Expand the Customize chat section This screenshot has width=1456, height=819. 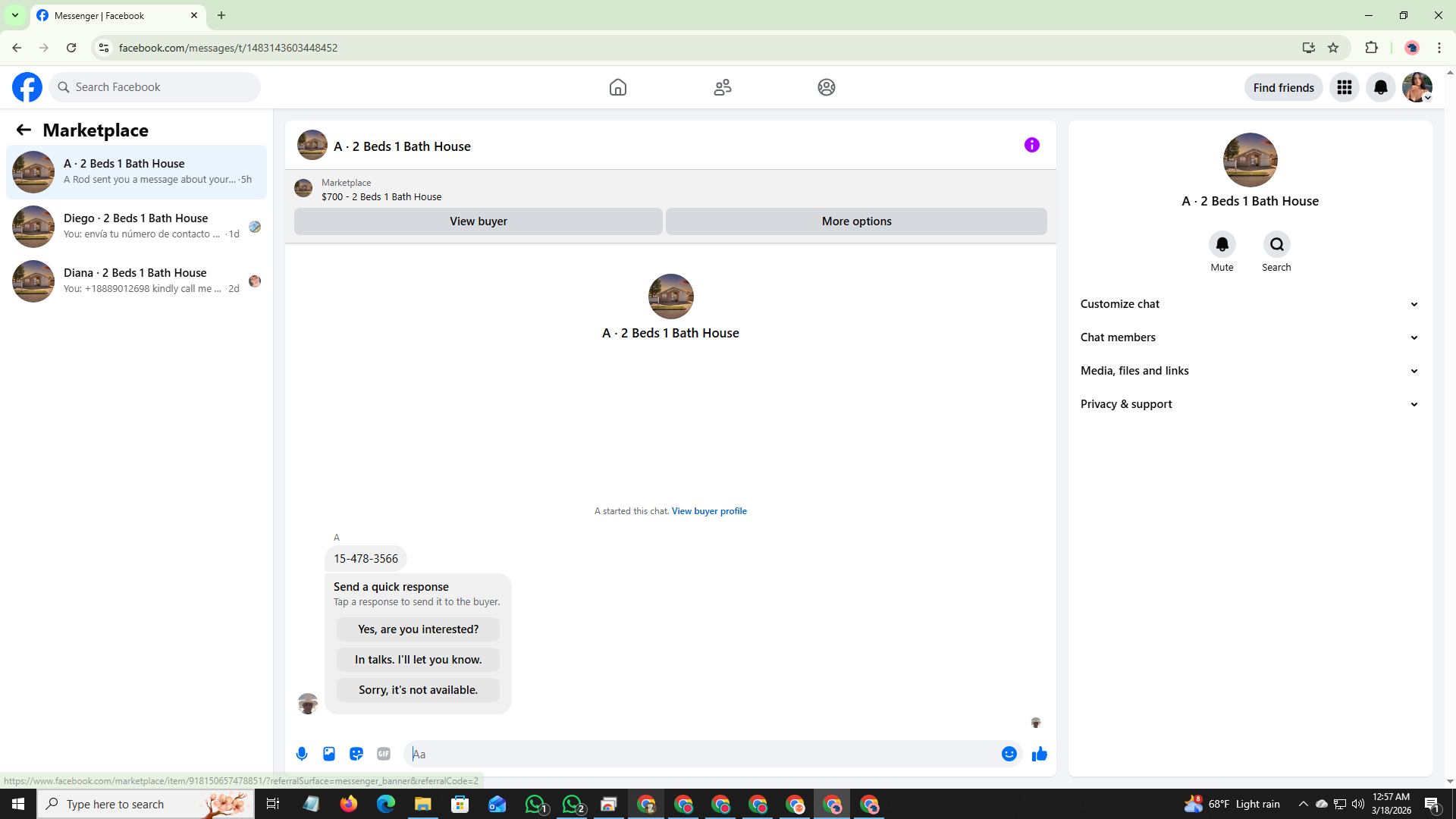[x=1250, y=304]
